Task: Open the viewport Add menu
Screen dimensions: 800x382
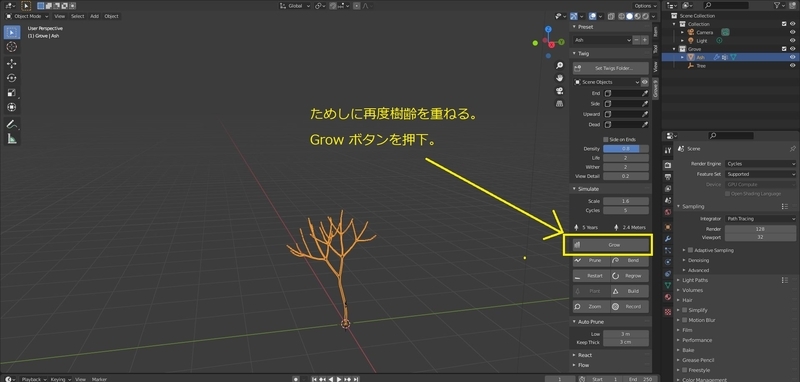Action: 94,16
